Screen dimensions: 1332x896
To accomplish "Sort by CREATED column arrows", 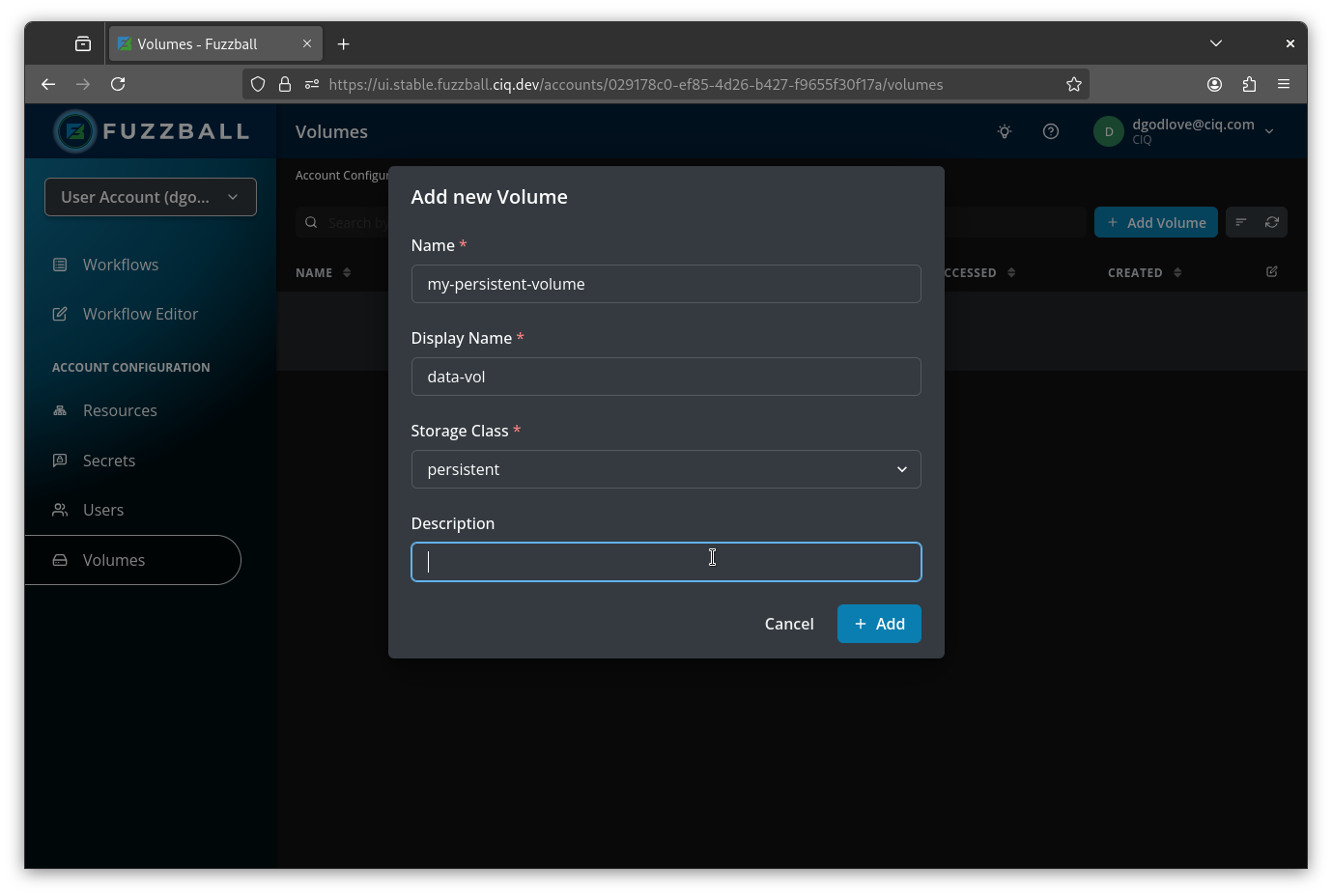I will coord(1177,273).
